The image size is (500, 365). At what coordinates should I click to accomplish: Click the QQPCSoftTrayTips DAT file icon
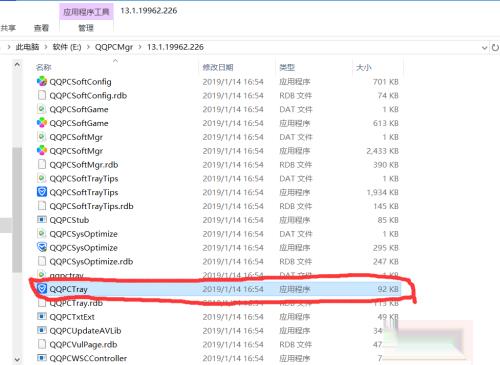42,178
